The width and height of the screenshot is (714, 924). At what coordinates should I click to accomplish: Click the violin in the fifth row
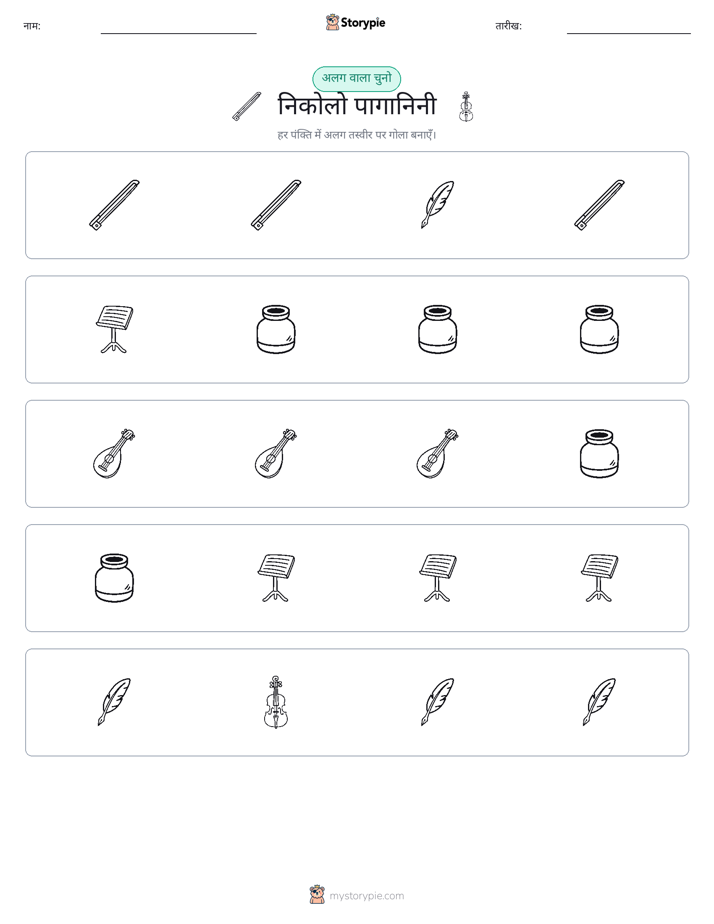tap(276, 702)
